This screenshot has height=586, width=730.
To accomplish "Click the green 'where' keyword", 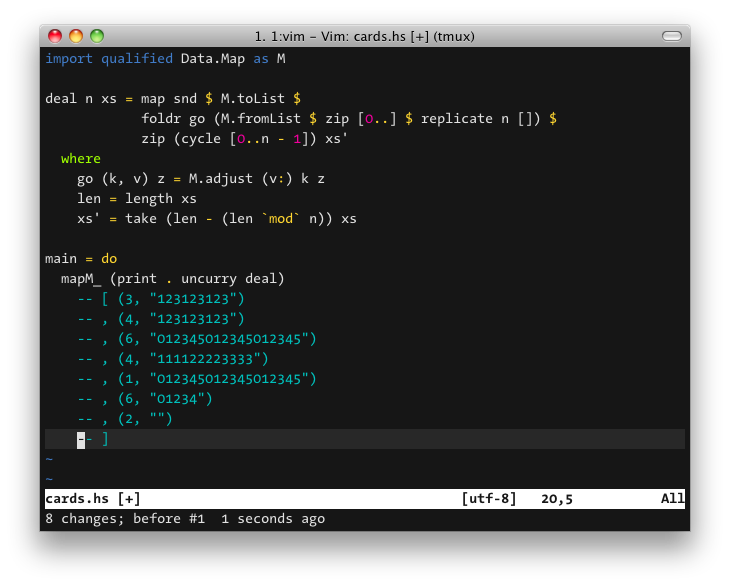I will pos(81,159).
